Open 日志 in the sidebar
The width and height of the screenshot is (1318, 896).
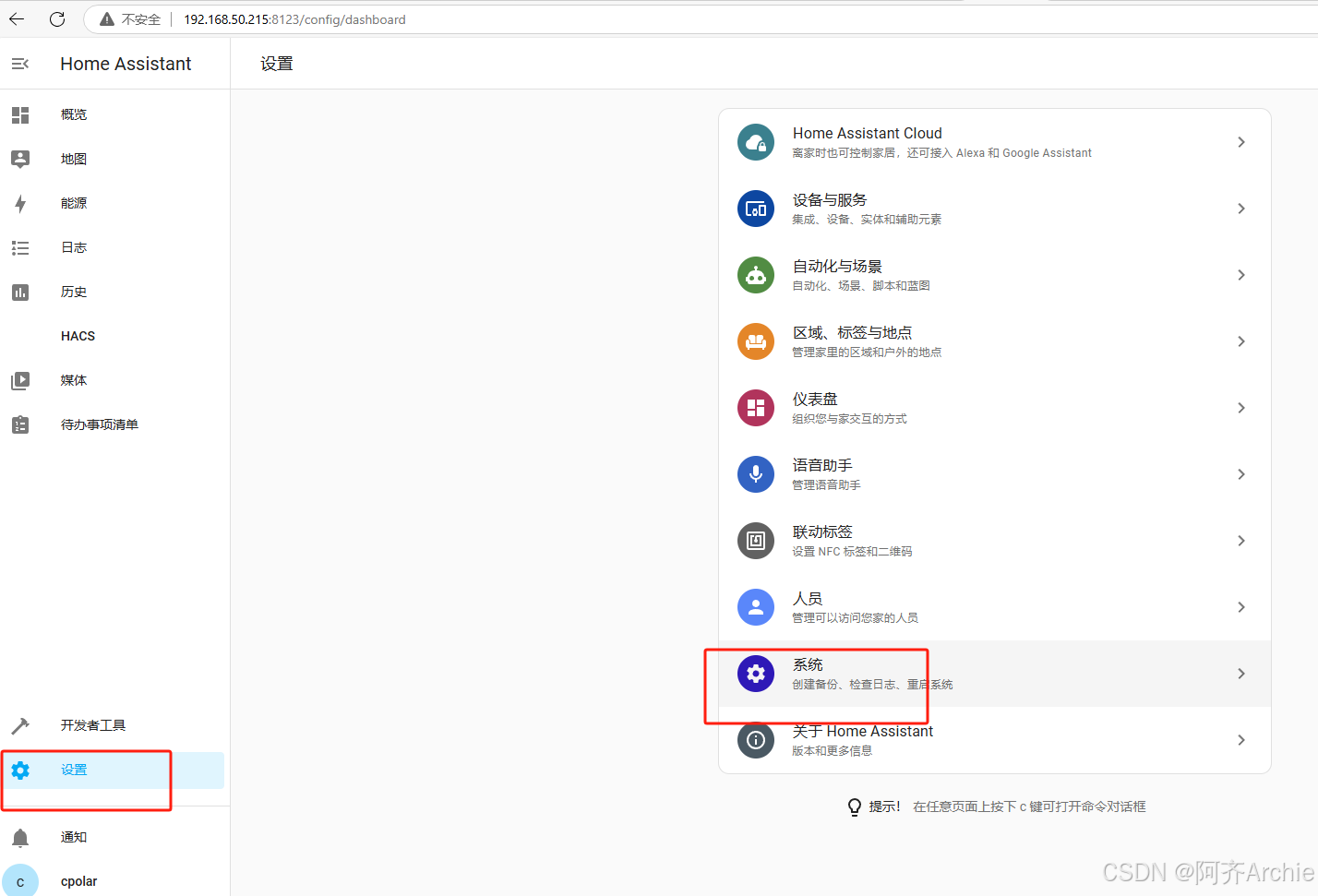click(x=114, y=247)
